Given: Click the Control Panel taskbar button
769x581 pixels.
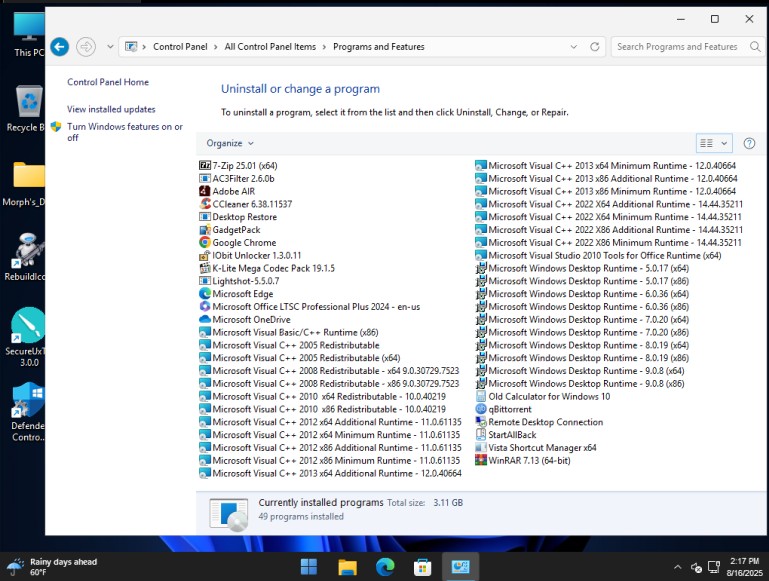Looking at the screenshot, I should (x=460, y=567).
